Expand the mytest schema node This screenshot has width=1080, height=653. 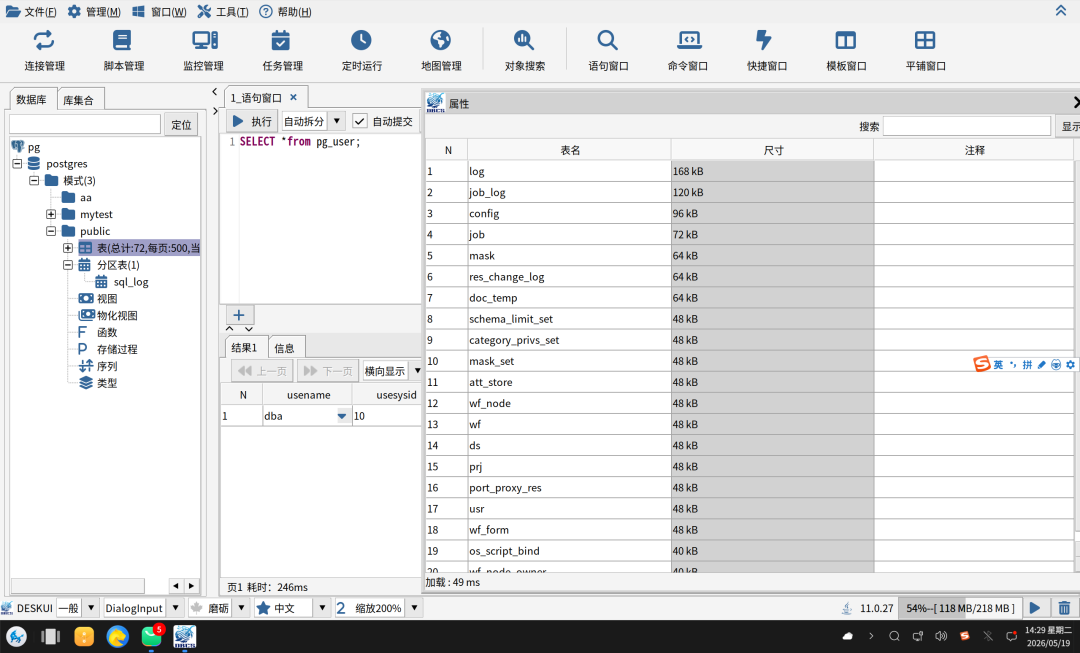point(51,214)
